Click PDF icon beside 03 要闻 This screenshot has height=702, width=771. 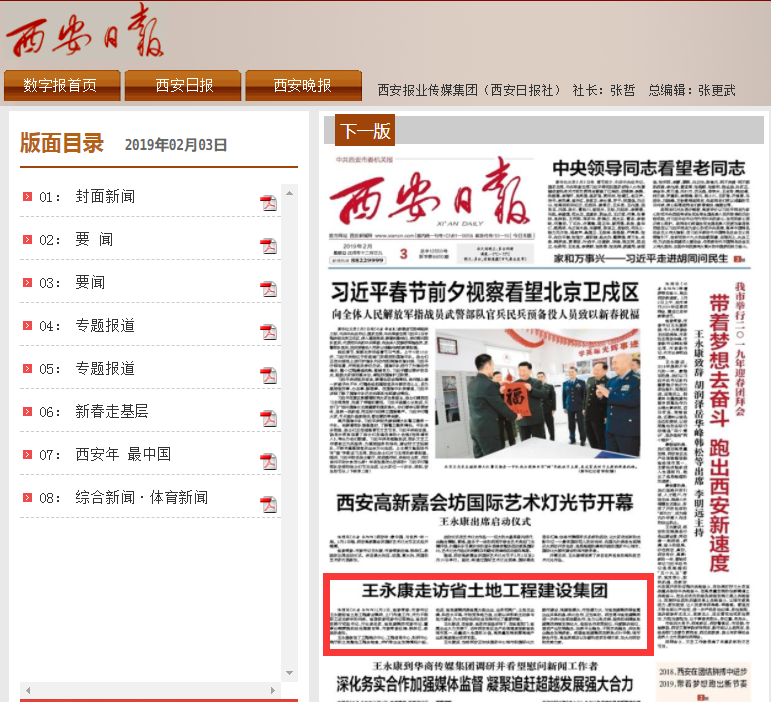[268, 289]
